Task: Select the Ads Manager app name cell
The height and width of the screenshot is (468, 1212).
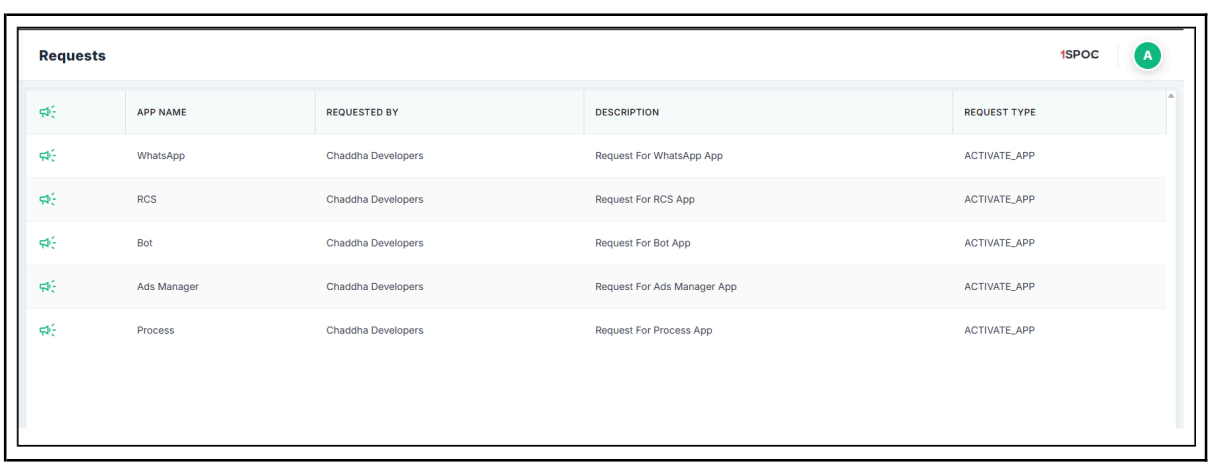Action: pos(168,287)
